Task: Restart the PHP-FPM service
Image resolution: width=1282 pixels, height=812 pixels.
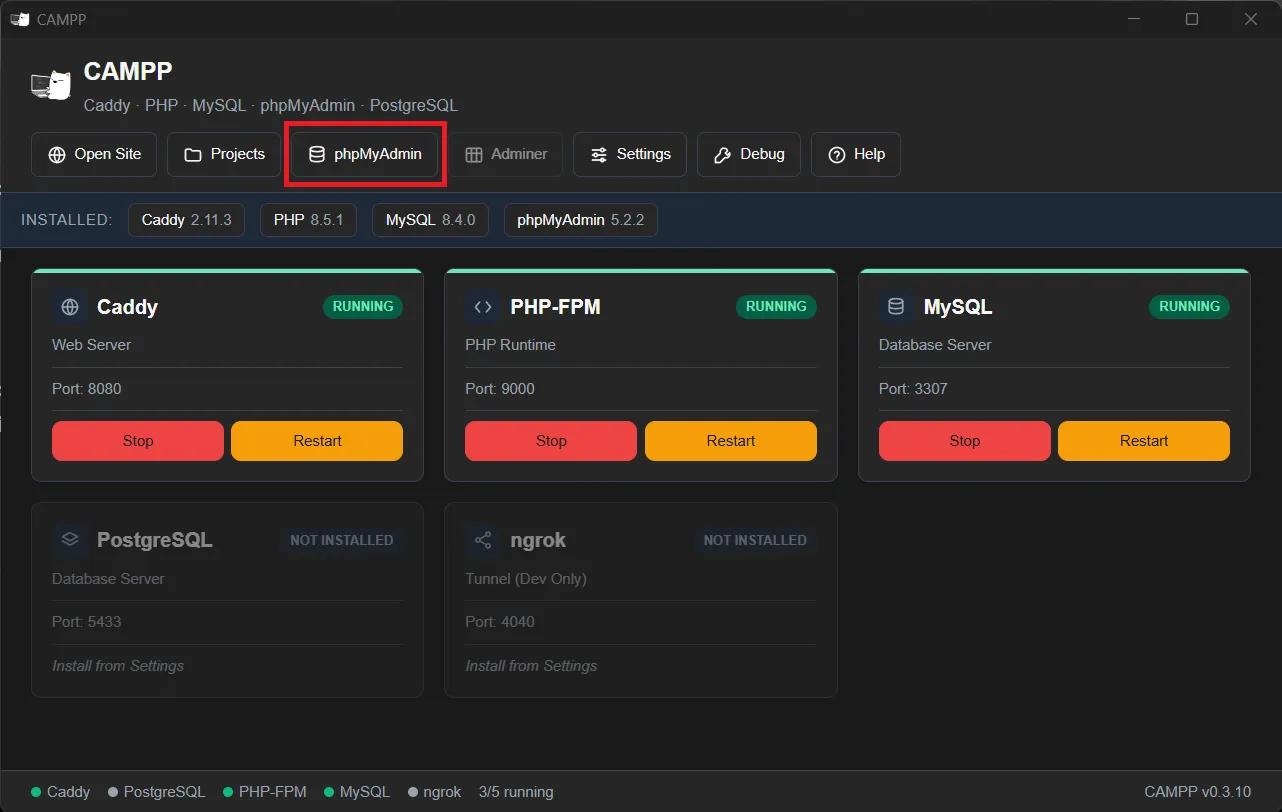Action: [731, 441]
